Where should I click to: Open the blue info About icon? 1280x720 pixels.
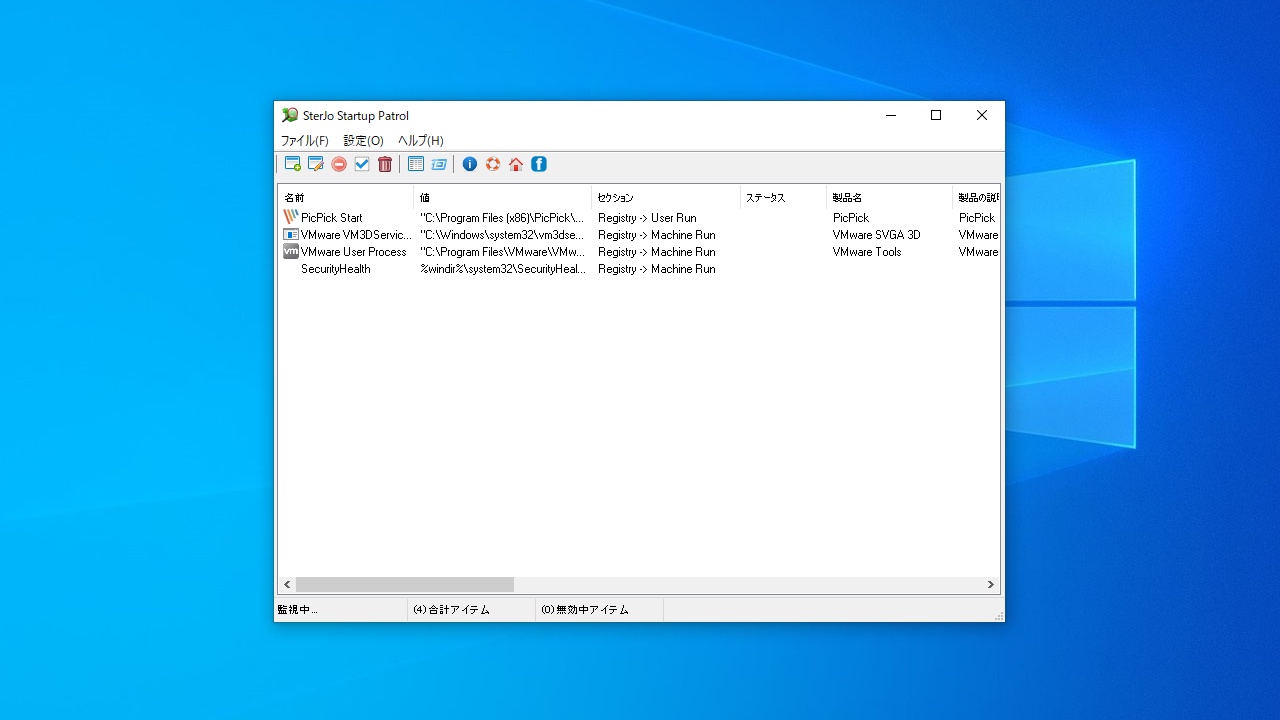click(470, 164)
